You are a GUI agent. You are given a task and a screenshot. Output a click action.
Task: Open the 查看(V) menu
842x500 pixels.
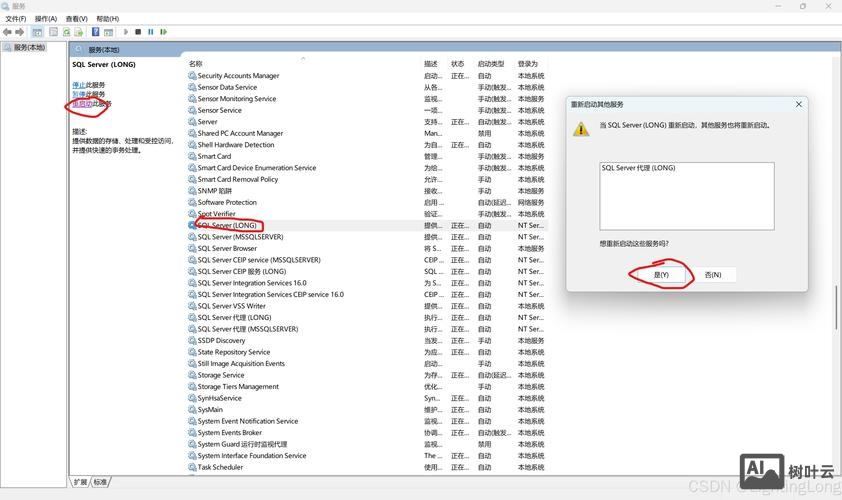(x=76, y=19)
